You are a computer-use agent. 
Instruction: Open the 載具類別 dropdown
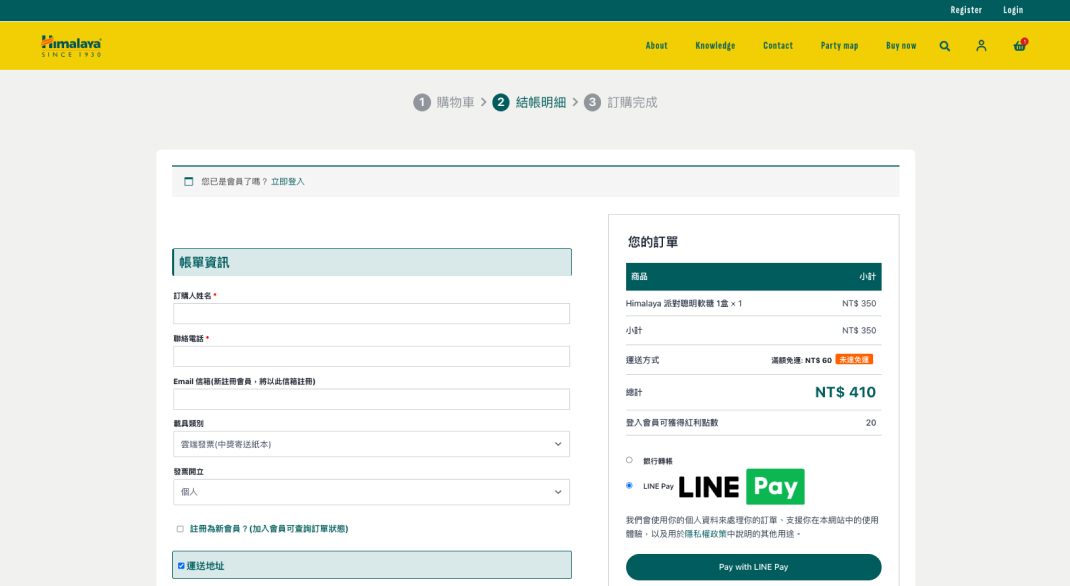click(371, 444)
